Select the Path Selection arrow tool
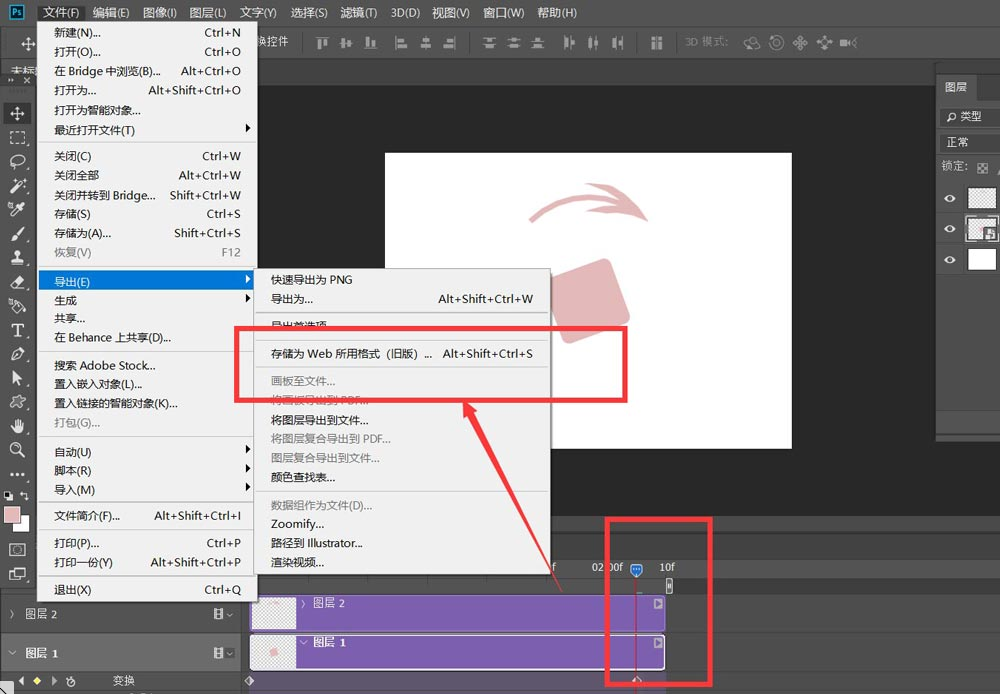Image resolution: width=1002 pixels, height=694 pixels. pyautogui.click(x=17, y=378)
